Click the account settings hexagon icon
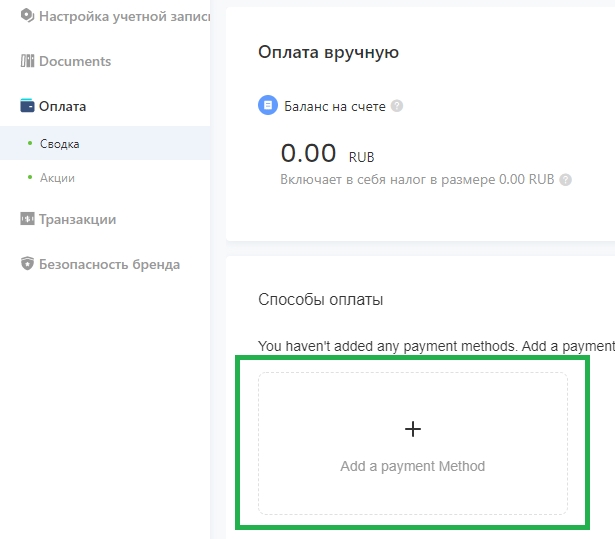This screenshot has height=539, width=615. click(27, 16)
